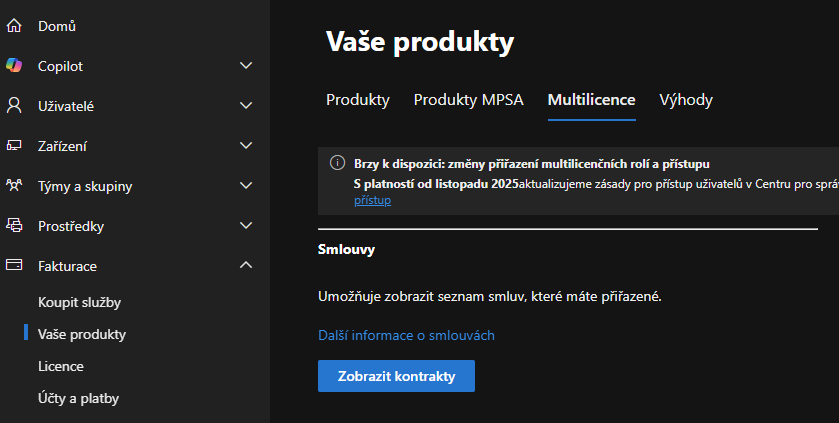The height and width of the screenshot is (423, 839).
Task: Click the colorful Copilot icon
Action: 14,66
